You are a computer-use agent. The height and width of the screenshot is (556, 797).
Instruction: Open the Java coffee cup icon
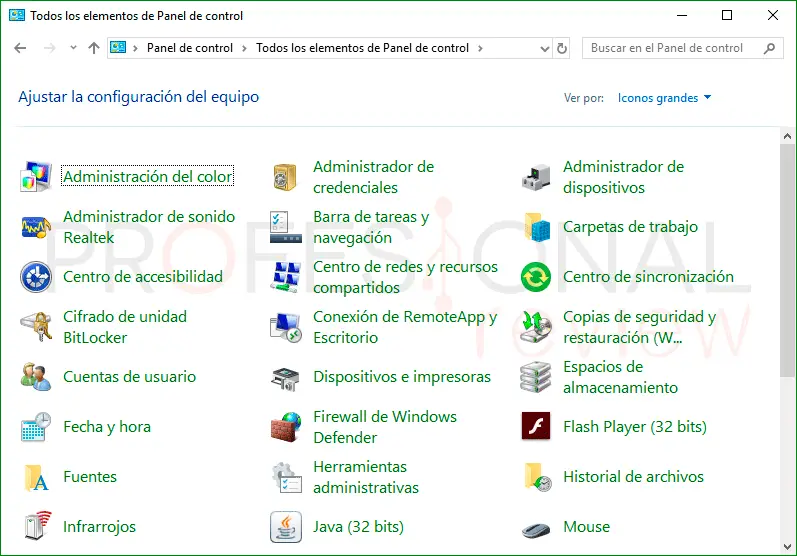tap(286, 527)
